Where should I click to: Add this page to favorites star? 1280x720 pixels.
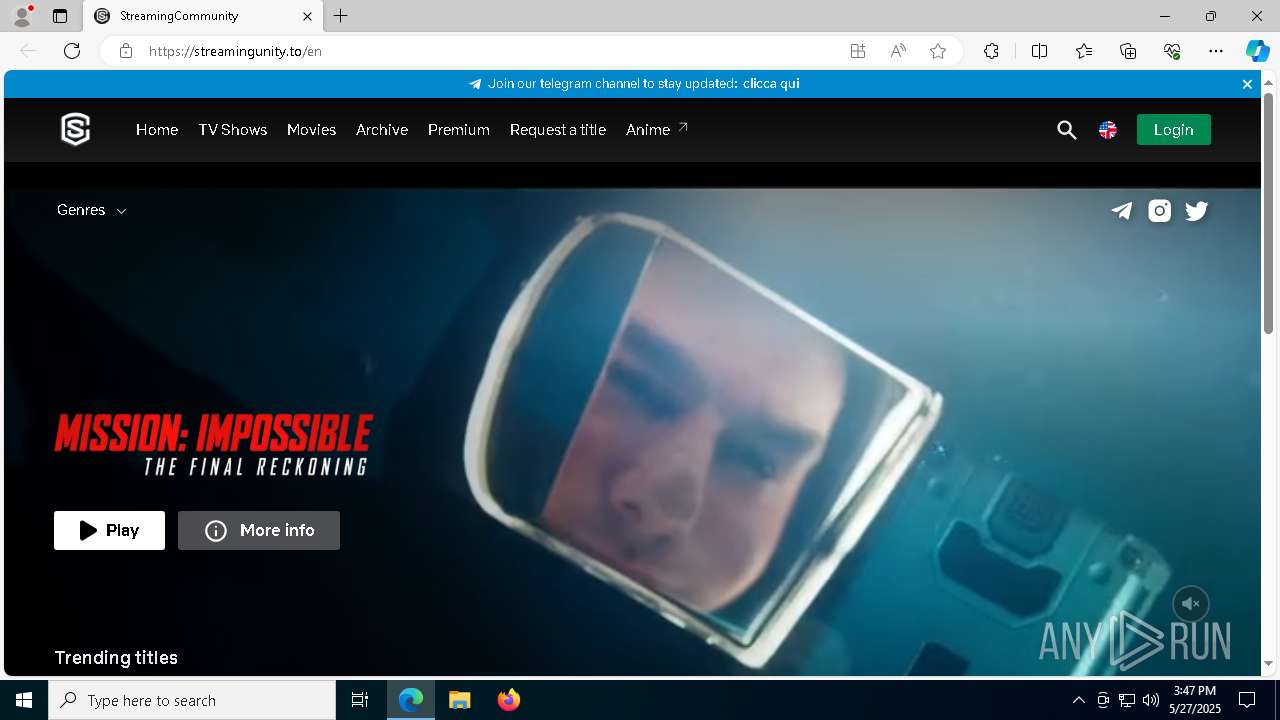coord(938,51)
